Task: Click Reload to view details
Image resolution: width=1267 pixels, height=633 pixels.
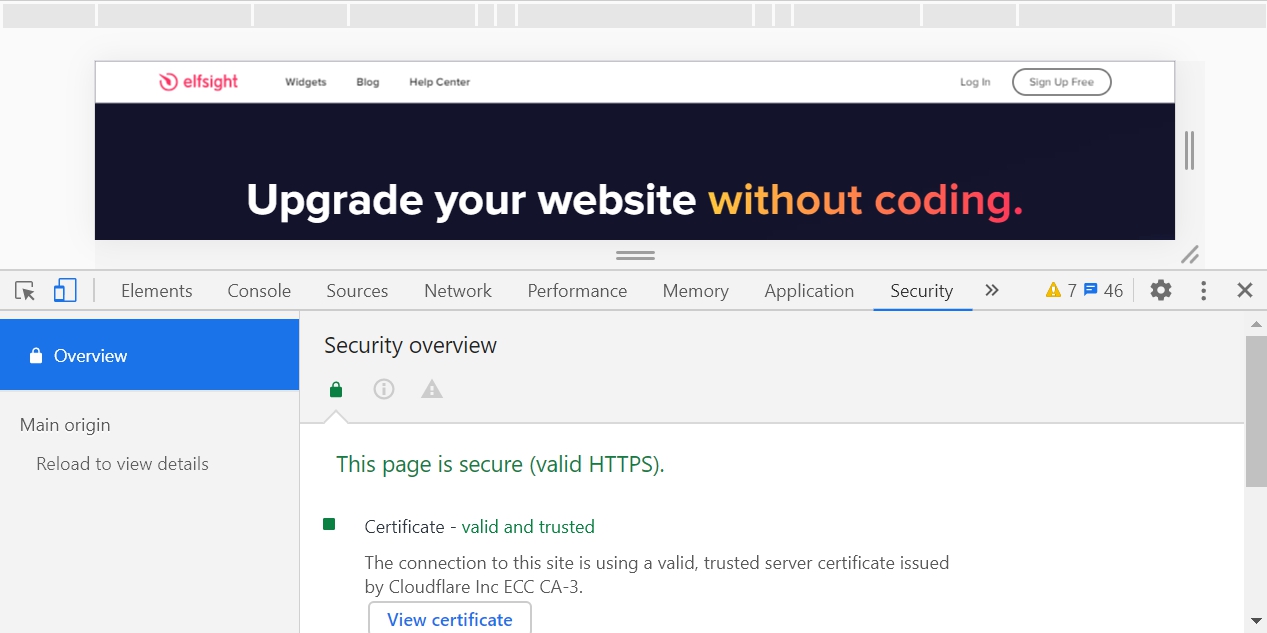Action: pos(121,463)
